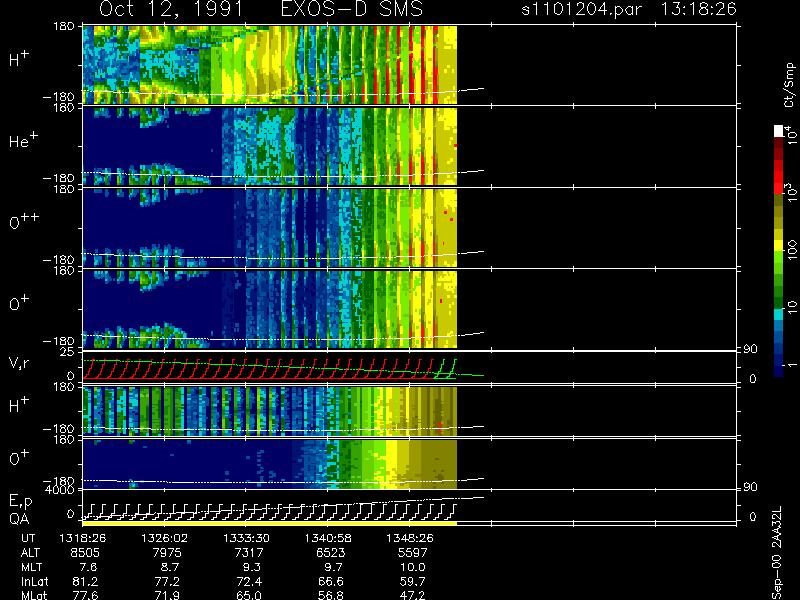Click the header time "13:18:26"
Image resolution: width=800 pixels, height=600 pixels.
tap(698, 9)
